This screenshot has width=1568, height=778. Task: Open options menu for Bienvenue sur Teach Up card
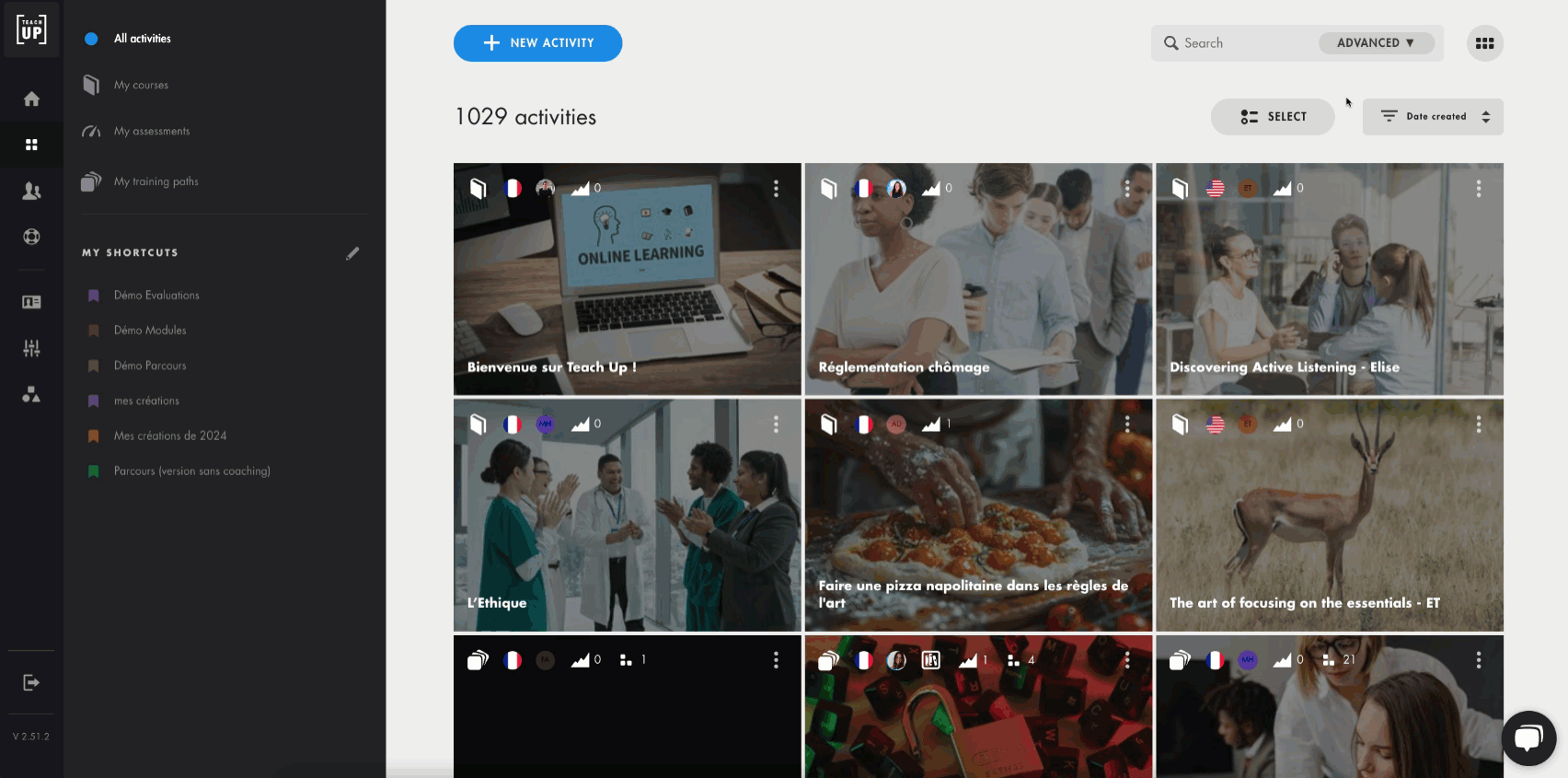click(x=776, y=188)
